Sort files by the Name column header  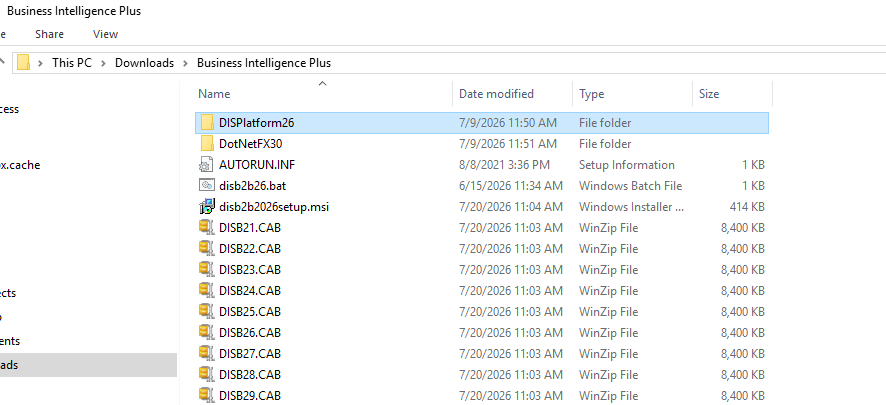(x=324, y=94)
